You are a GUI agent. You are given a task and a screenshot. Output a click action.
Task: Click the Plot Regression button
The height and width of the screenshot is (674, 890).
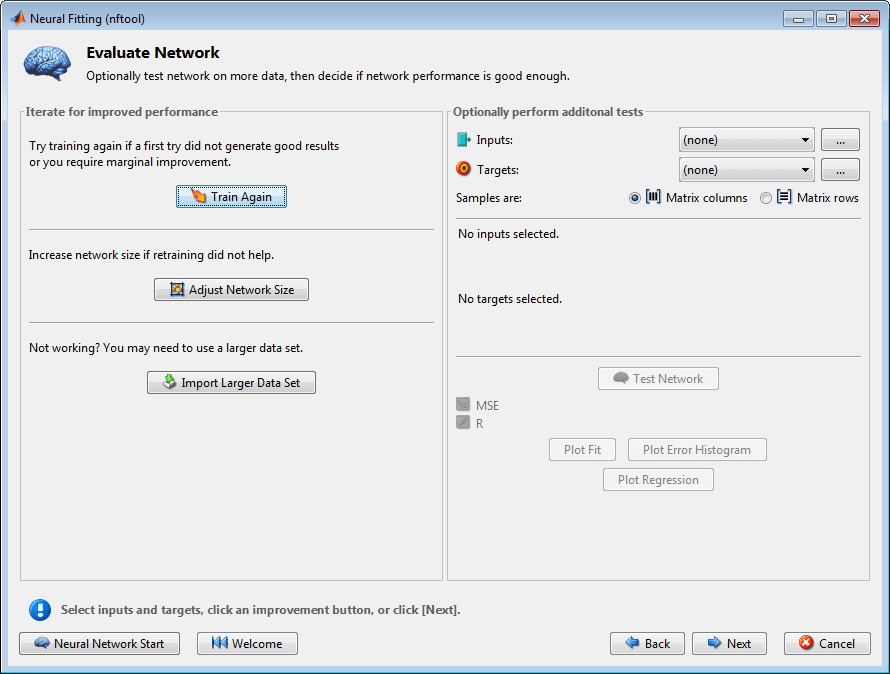tap(658, 480)
